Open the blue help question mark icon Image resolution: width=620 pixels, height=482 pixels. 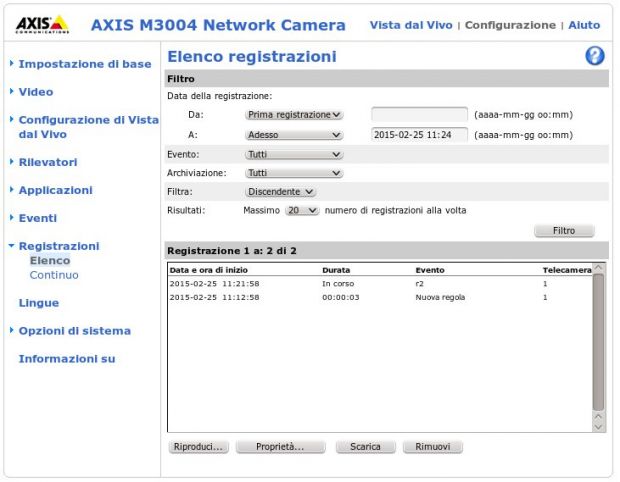[x=595, y=56]
